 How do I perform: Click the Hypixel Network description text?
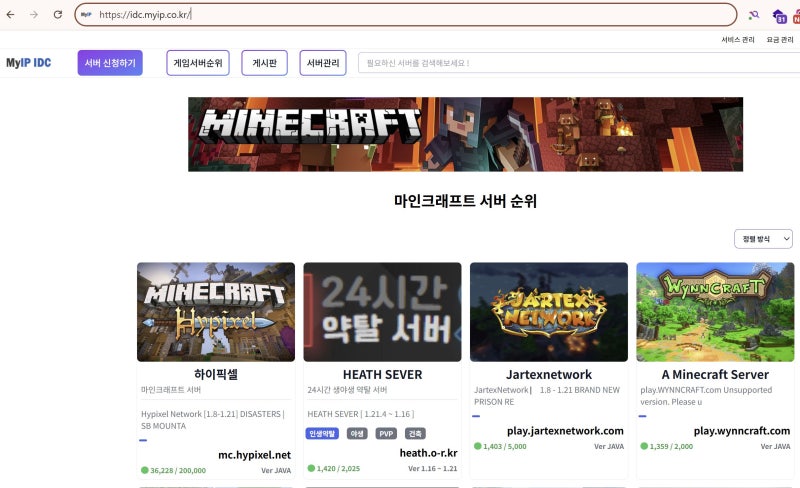213,420
